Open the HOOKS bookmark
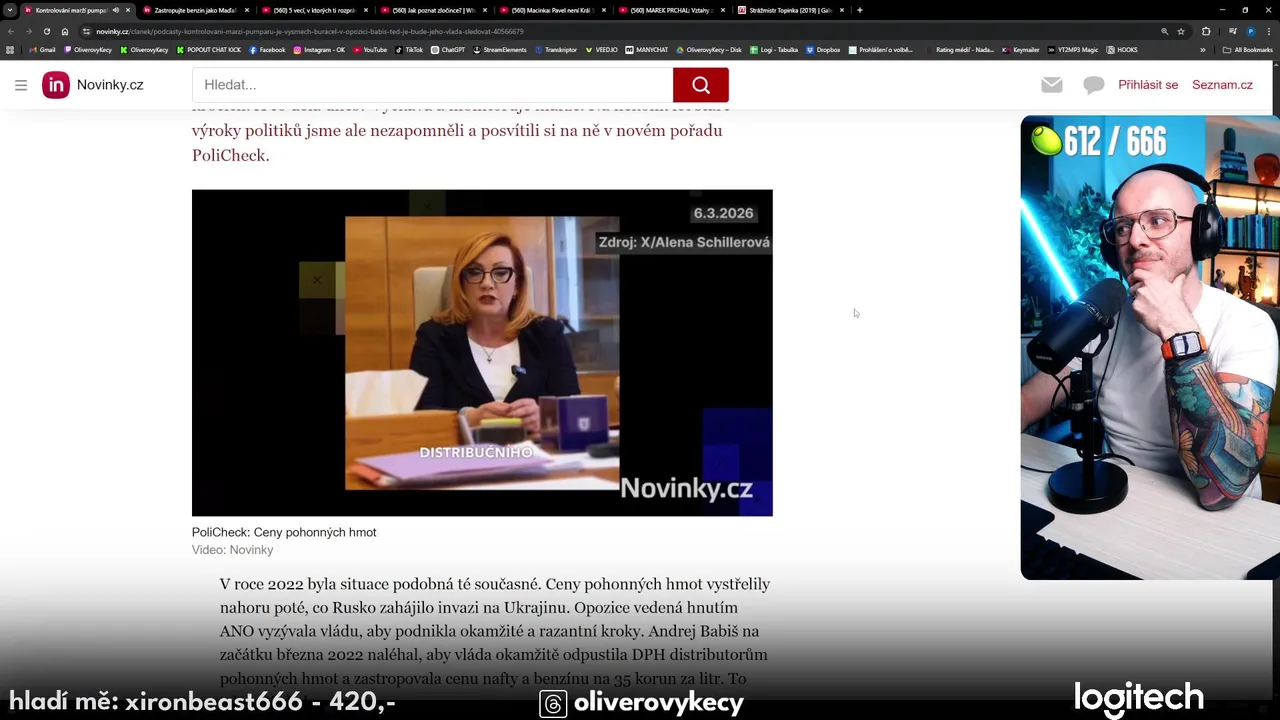 (x=1121, y=50)
